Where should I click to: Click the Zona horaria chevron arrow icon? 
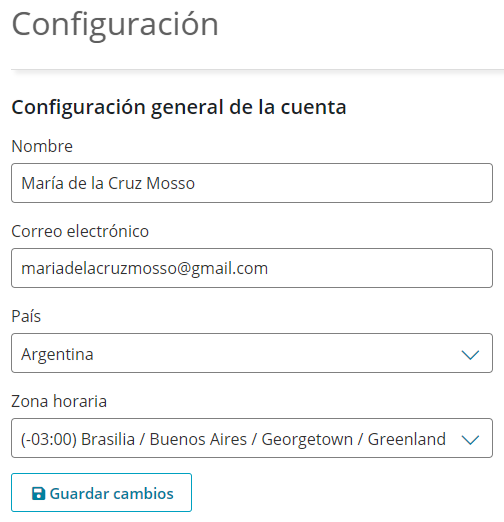tap(470, 440)
